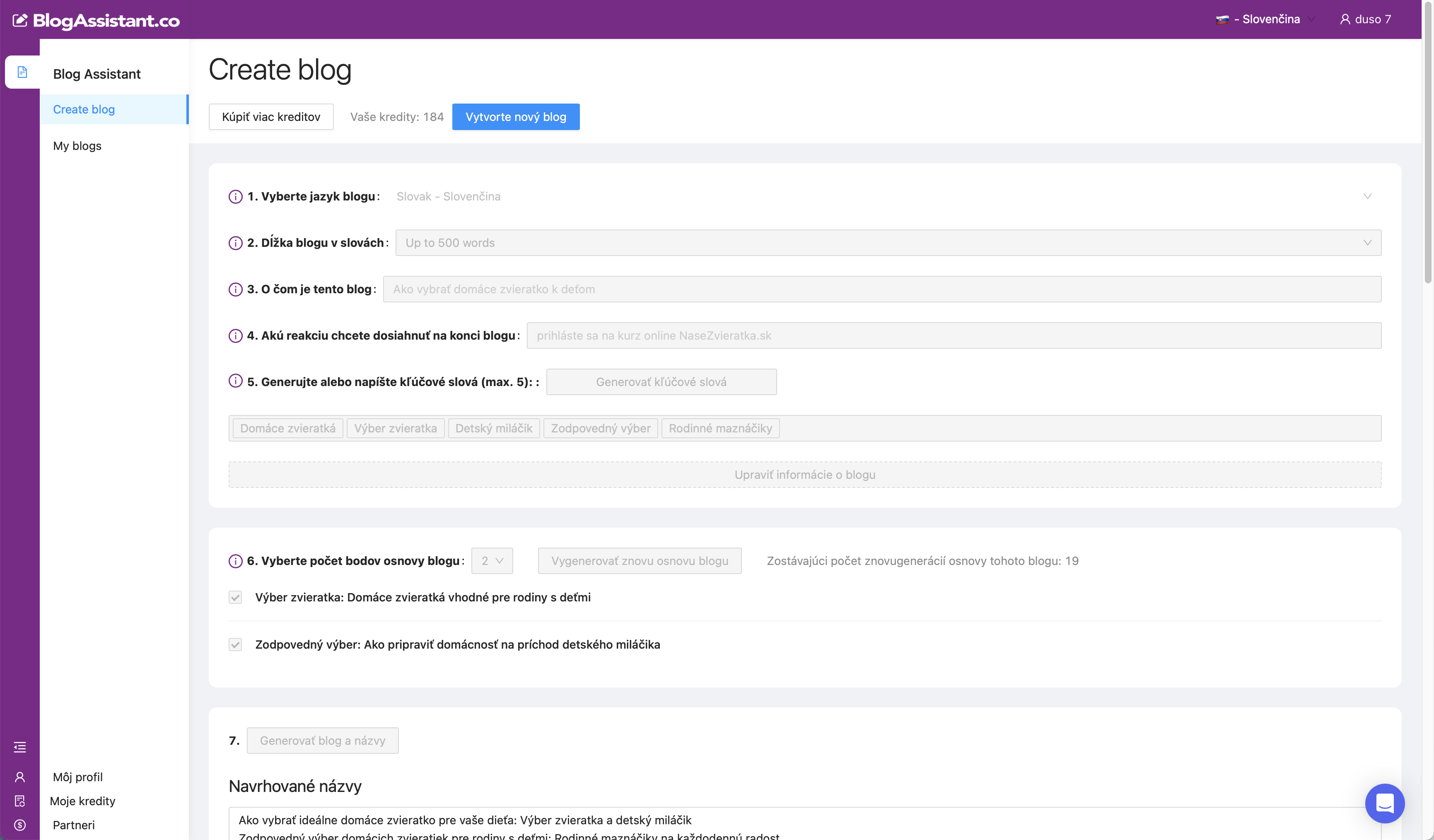This screenshot has width=1434, height=840.
Task: Click the 'Vytvorte nový blog' button
Action: (516, 117)
